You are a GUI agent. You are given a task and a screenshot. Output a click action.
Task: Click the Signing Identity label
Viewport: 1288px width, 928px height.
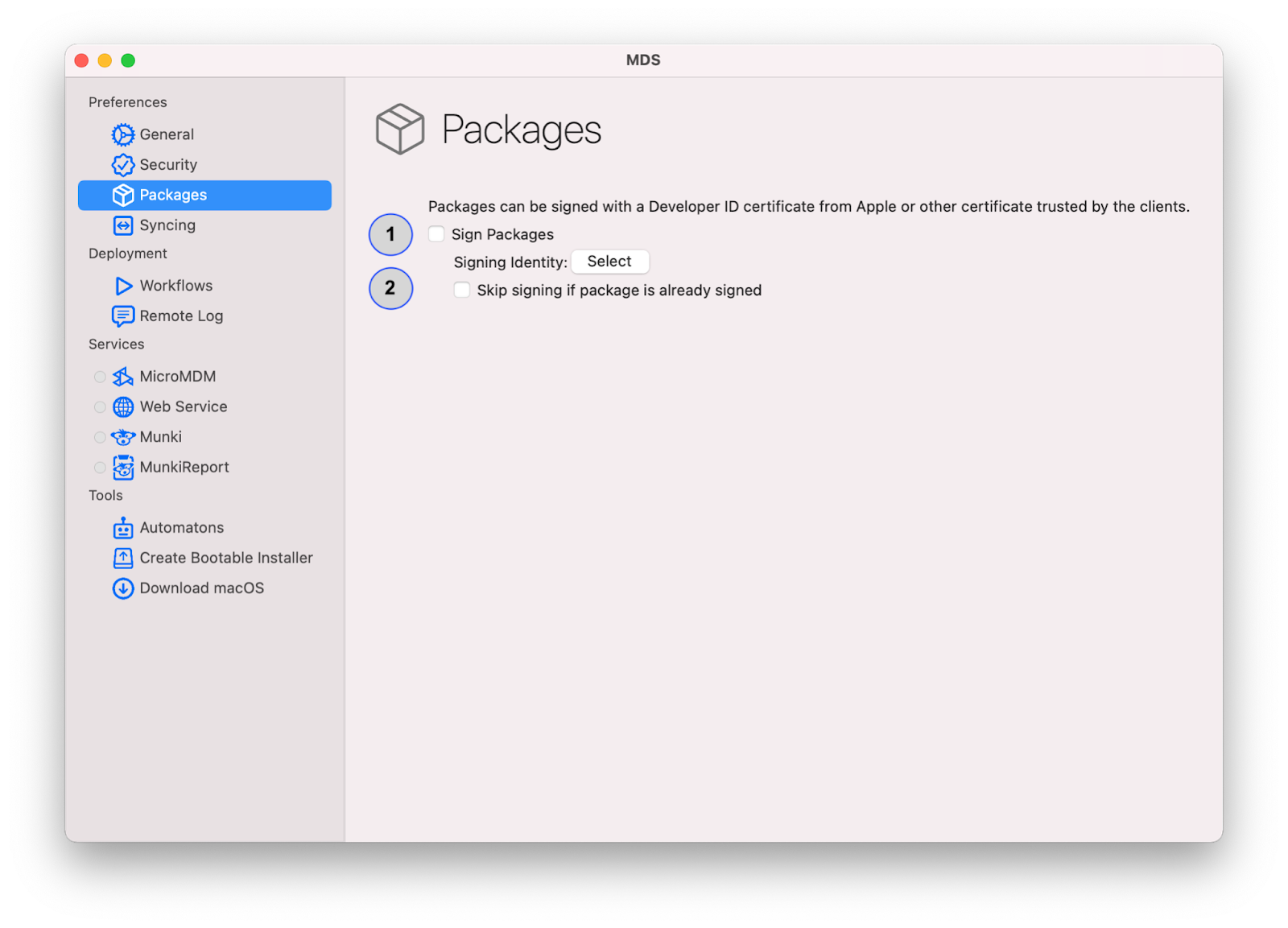coord(510,262)
